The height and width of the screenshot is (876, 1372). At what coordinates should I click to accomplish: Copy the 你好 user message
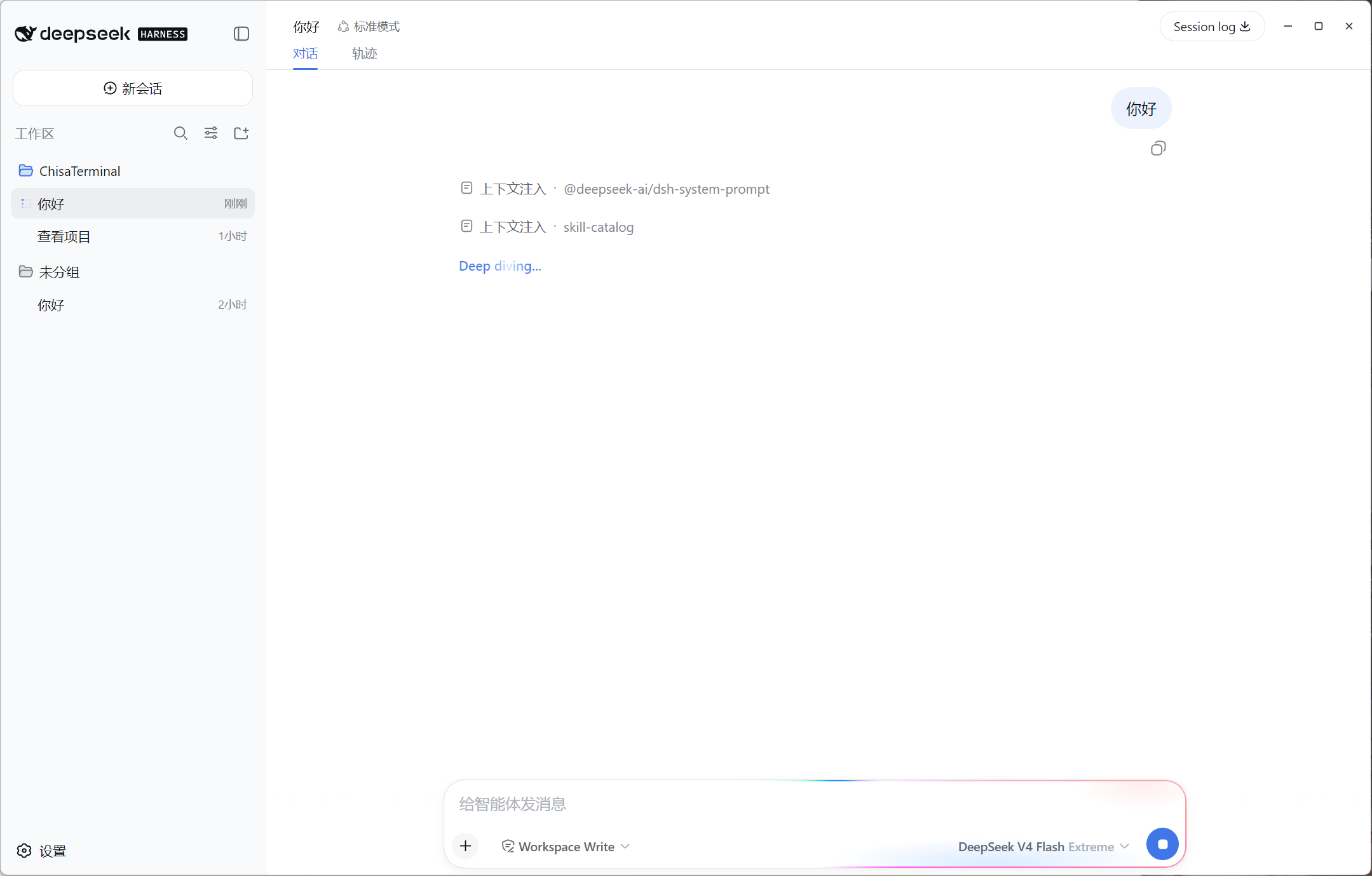pyautogui.click(x=1158, y=149)
